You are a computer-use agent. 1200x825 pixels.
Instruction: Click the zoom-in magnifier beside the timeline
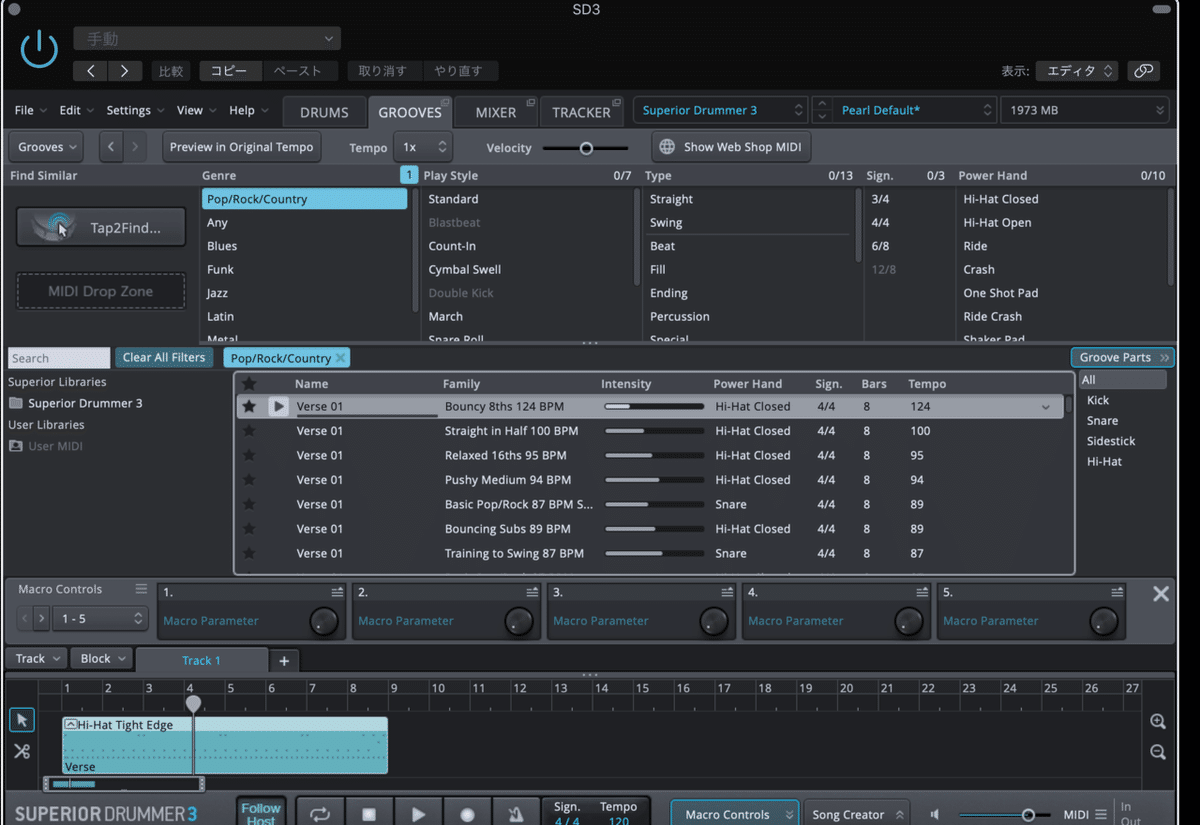tap(1157, 720)
